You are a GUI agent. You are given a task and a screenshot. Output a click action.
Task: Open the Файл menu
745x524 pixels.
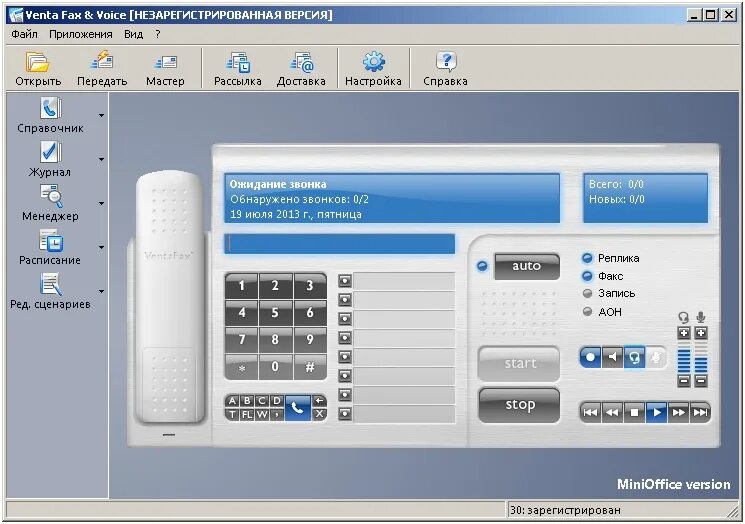[x=25, y=34]
